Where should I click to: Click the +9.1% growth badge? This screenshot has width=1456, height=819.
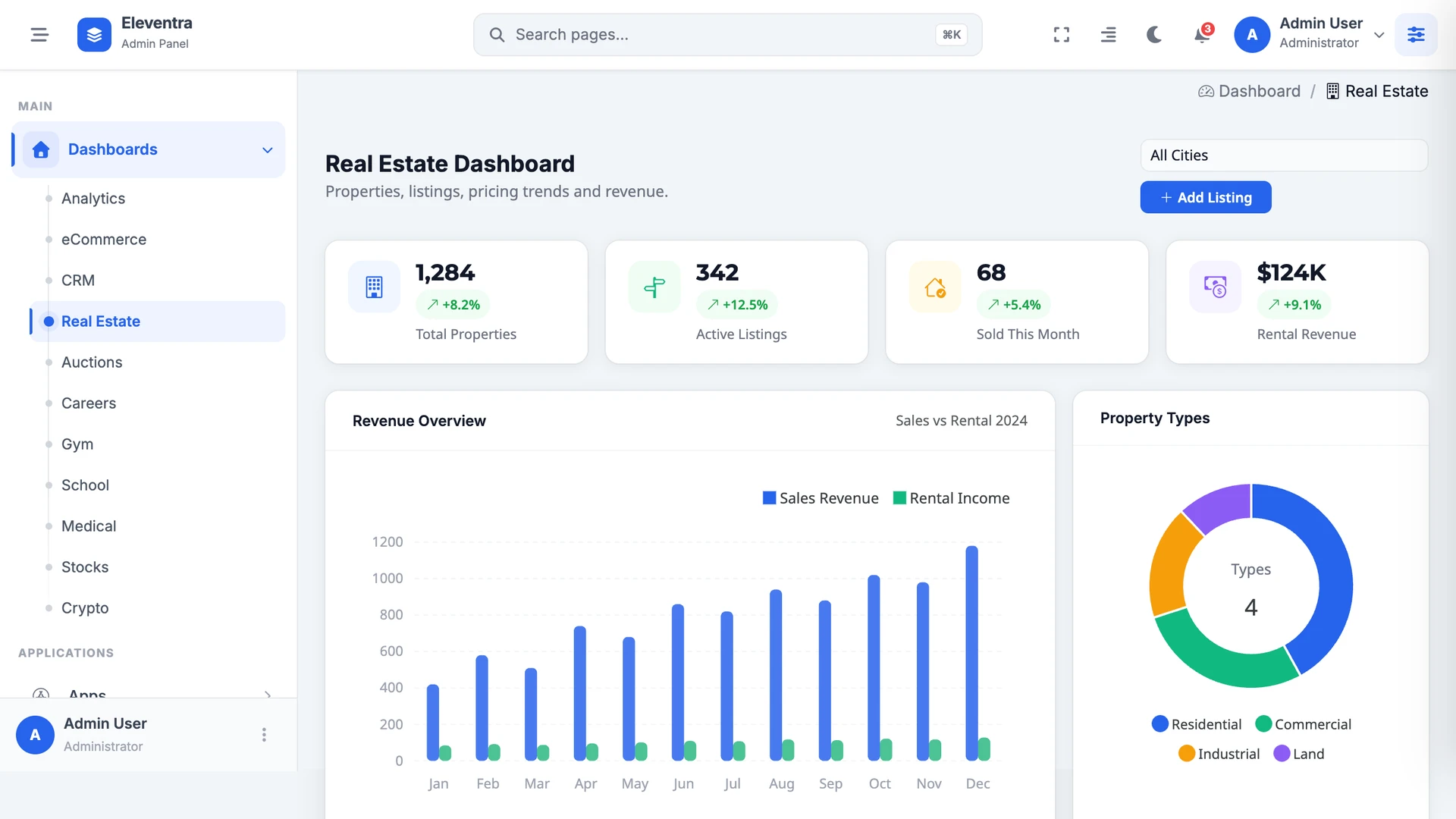click(1294, 305)
